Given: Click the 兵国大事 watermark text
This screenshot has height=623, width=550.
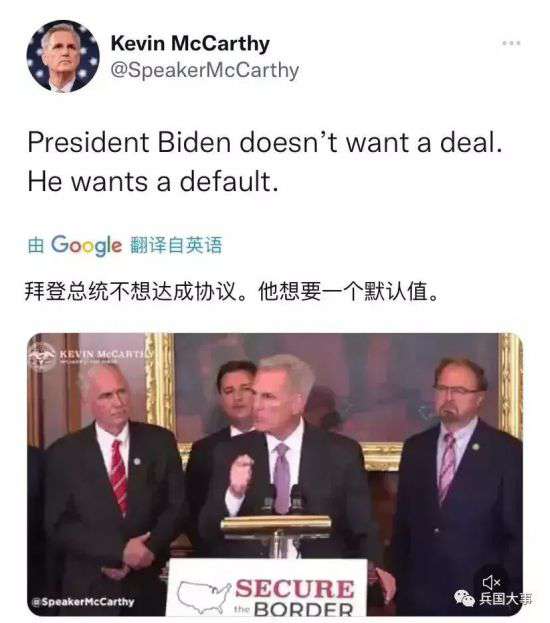Looking at the screenshot, I should 505,598.
